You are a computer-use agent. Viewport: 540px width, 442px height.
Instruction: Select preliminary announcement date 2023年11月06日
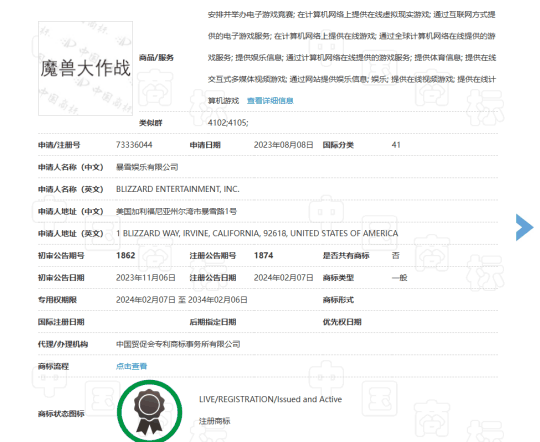tap(146, 278)
